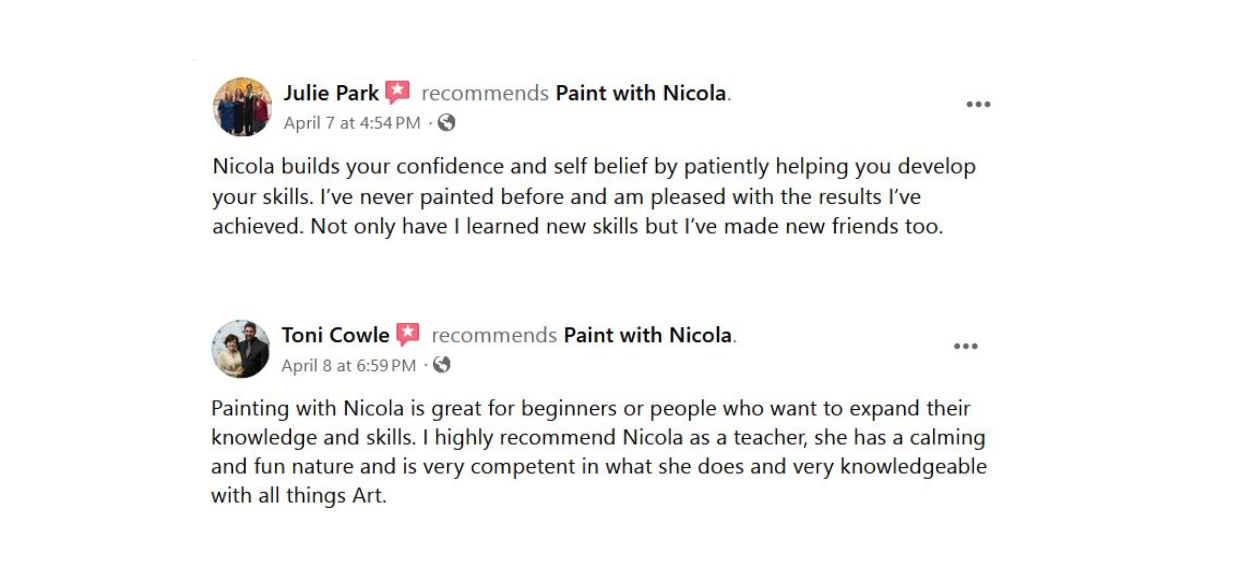Visit Julie Park's profile via her name
The height and width of the screenshot is (572, 1250).
331,93
